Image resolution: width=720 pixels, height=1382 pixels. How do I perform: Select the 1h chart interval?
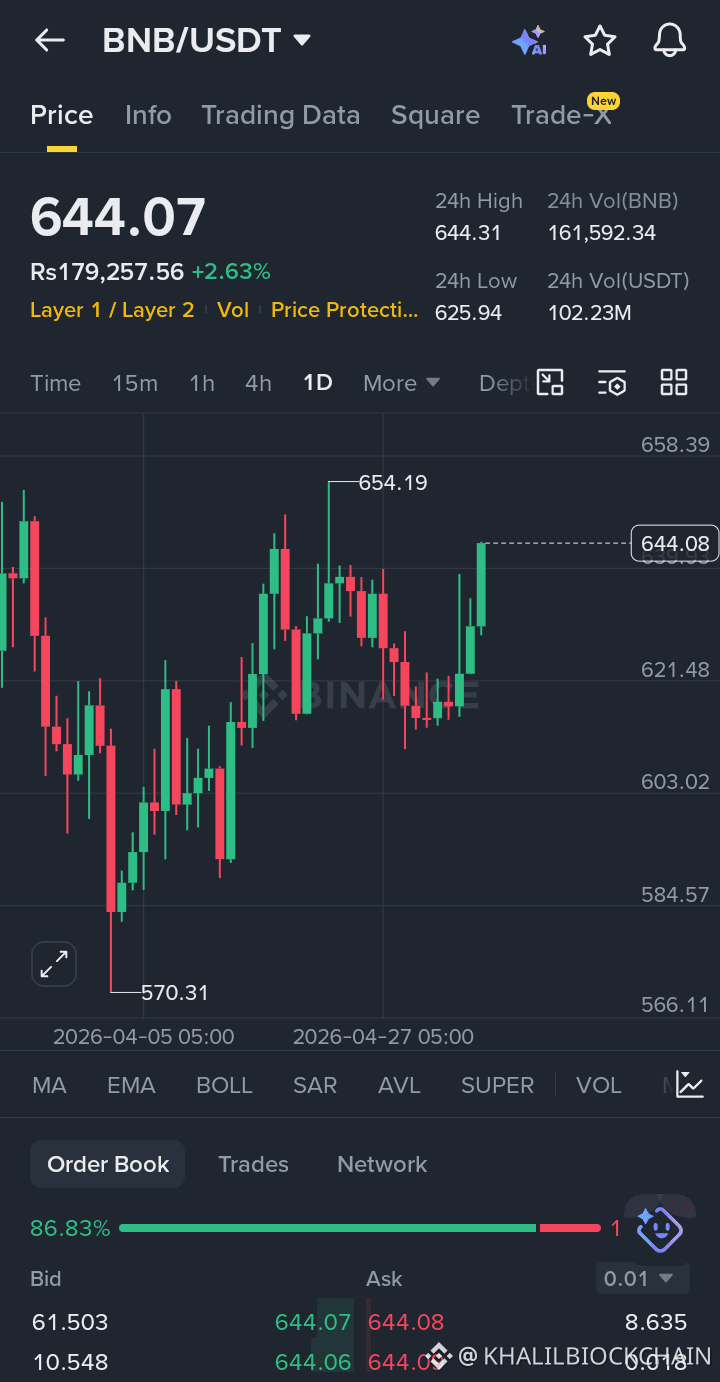(202, 383)
